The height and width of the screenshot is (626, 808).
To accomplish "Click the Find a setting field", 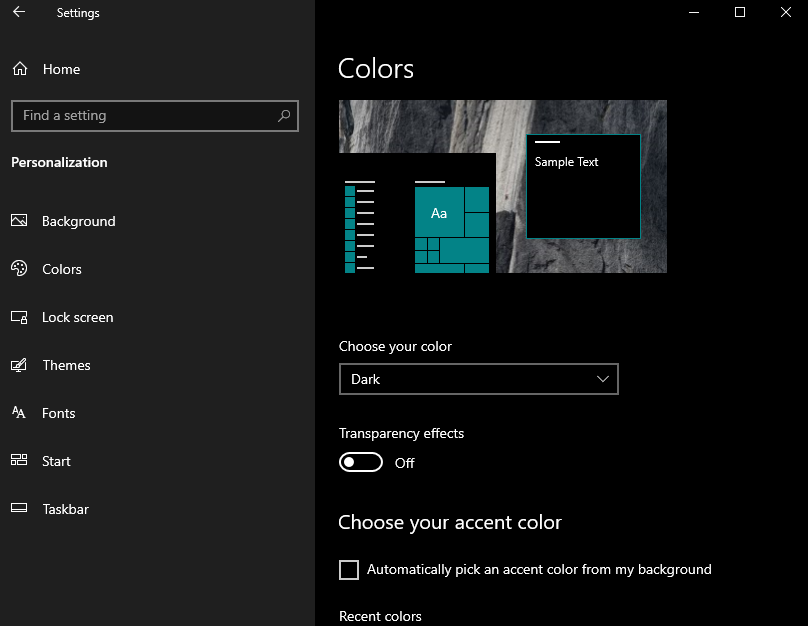I will 155,116.
